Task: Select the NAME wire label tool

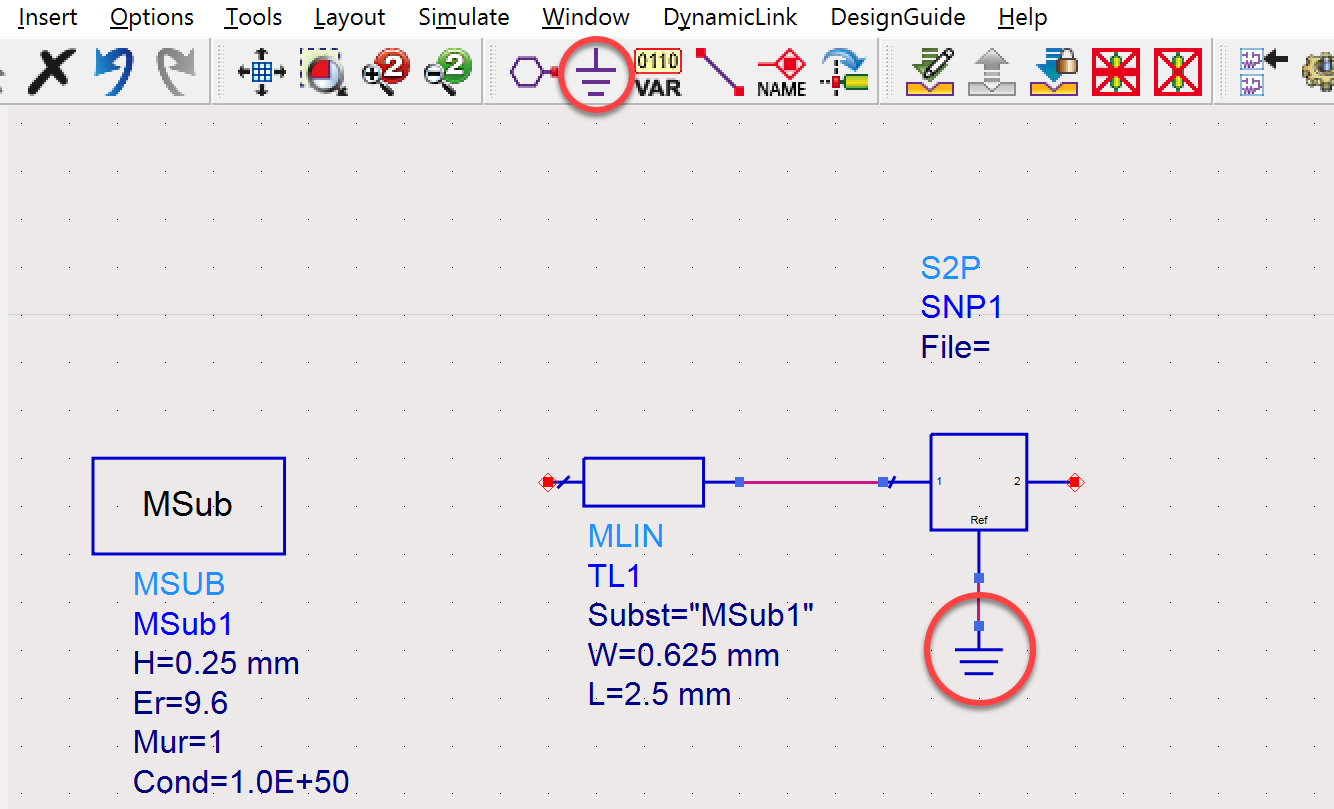Action: pos(781,72)
